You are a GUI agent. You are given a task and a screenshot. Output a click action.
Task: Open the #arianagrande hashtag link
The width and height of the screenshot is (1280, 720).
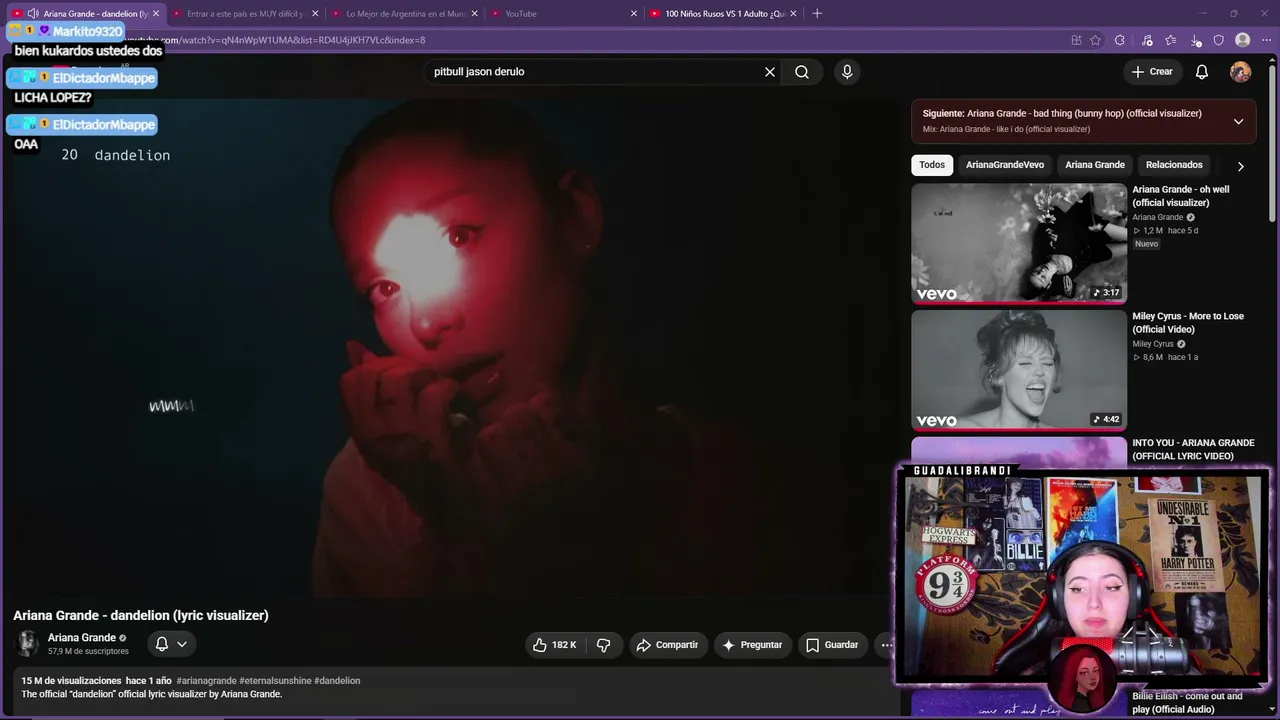[x=206, y=681]
